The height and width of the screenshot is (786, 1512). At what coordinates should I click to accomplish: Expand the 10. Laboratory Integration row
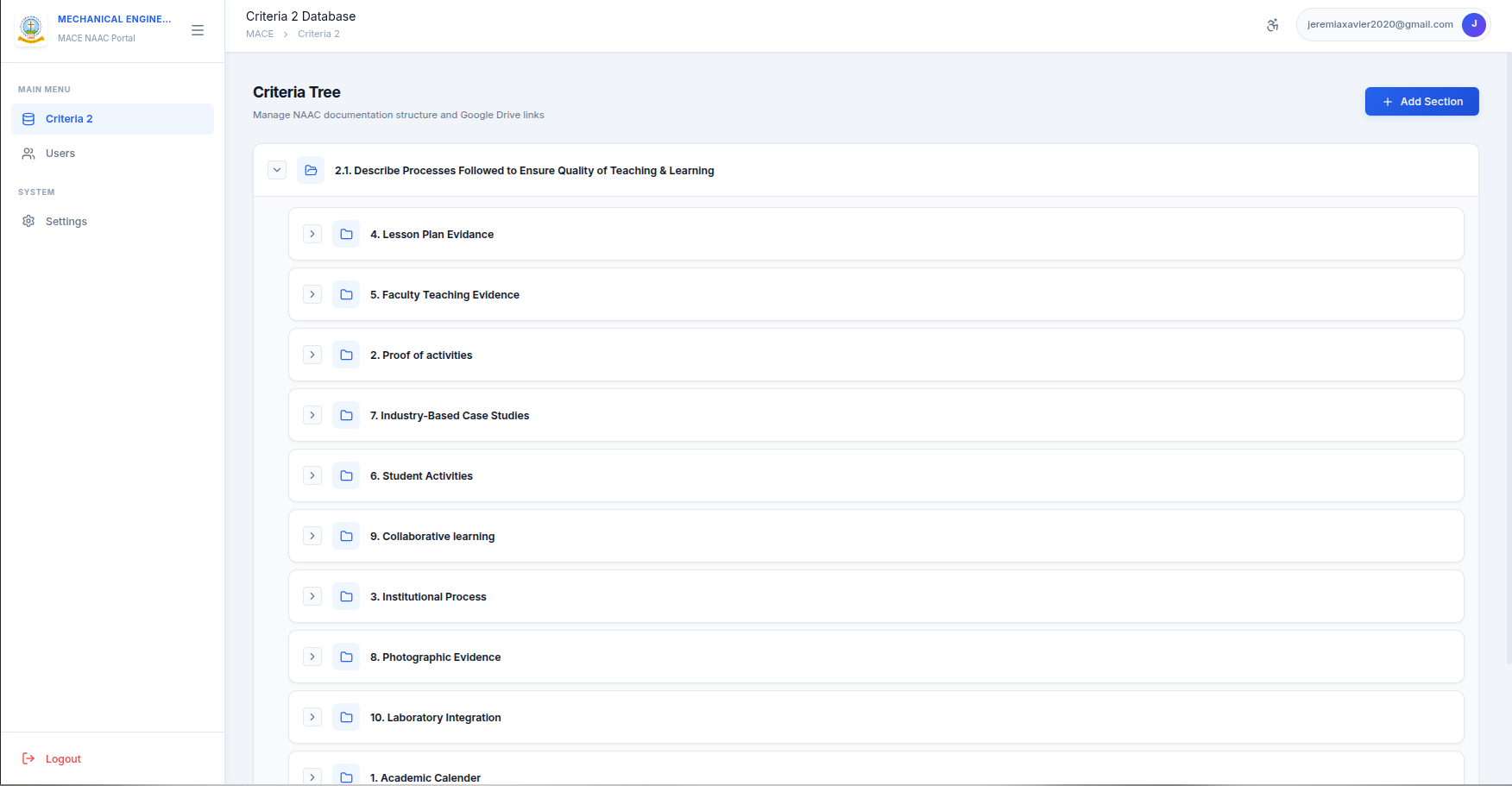click(x=312, y=717)
